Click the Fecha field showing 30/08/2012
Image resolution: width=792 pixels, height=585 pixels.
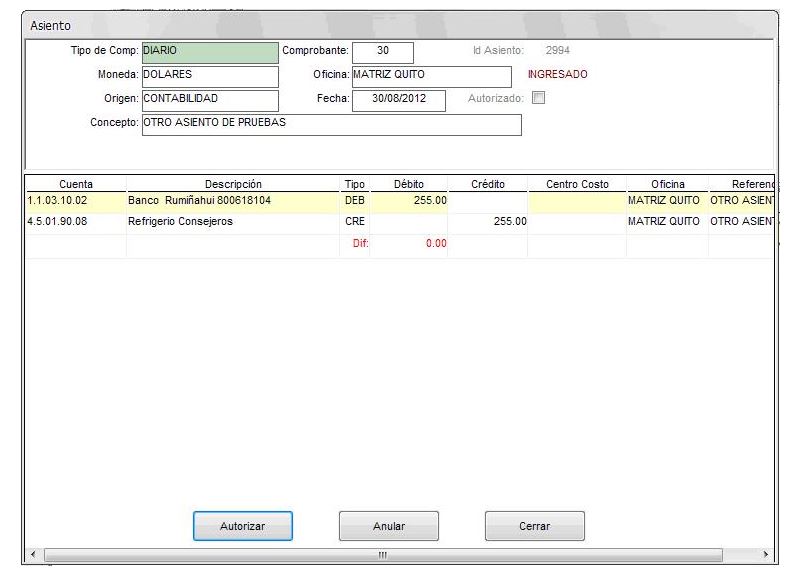click(399, 101)
